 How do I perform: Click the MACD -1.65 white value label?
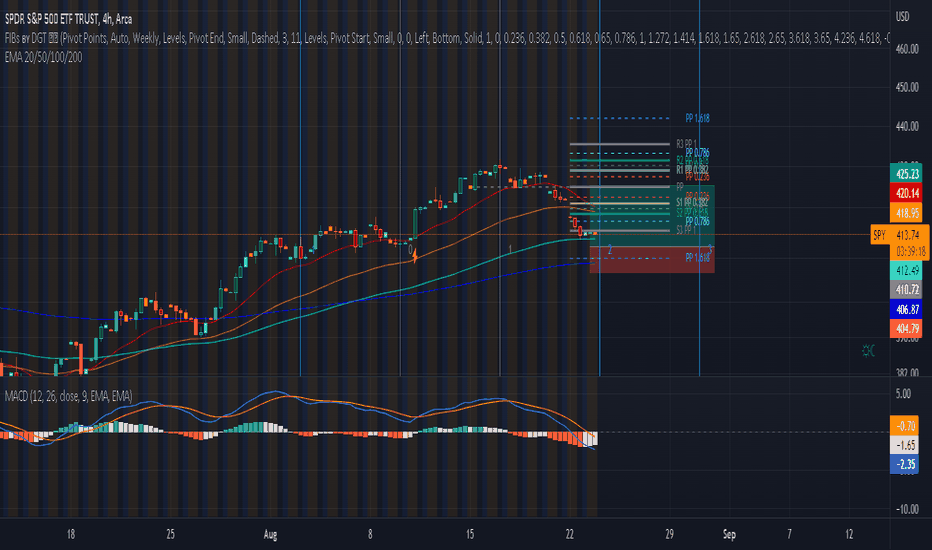click(x=905, y=445)
